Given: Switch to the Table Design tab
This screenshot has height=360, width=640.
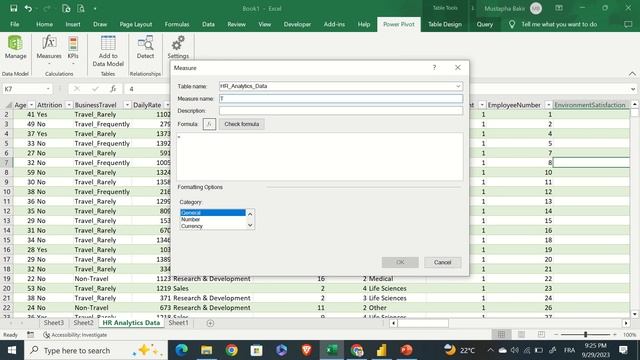Looking at the screenshot, I should coord(444,24).
